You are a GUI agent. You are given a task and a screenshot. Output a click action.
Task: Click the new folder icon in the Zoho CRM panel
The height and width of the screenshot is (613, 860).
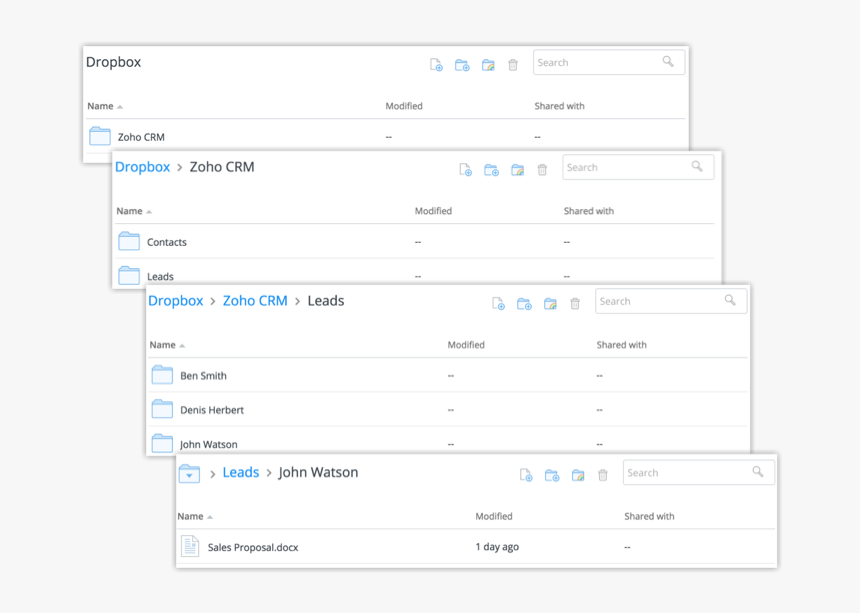pos(491,170)
